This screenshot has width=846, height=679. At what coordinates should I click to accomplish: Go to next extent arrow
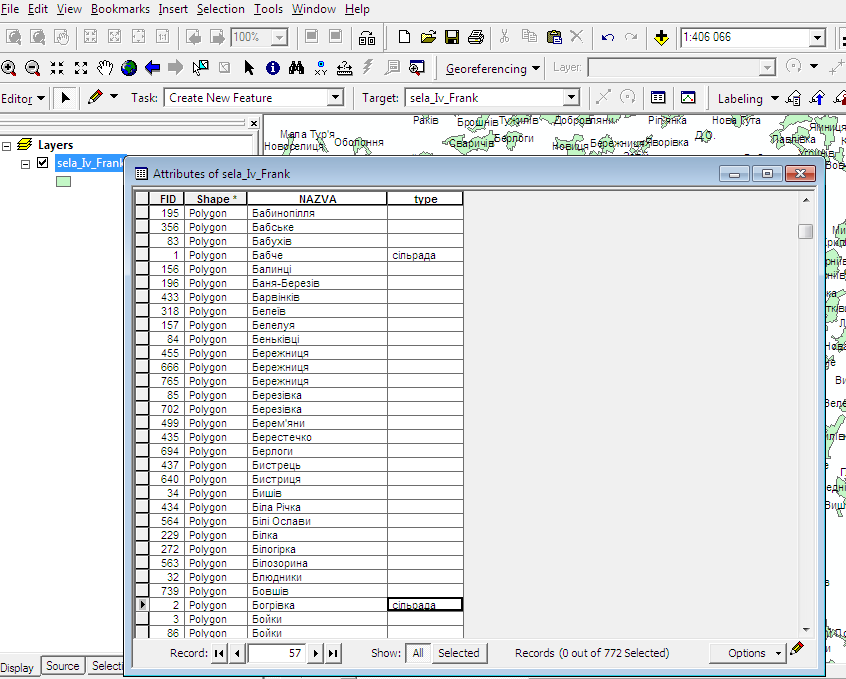pyautogui.click(x=176, y=67)
